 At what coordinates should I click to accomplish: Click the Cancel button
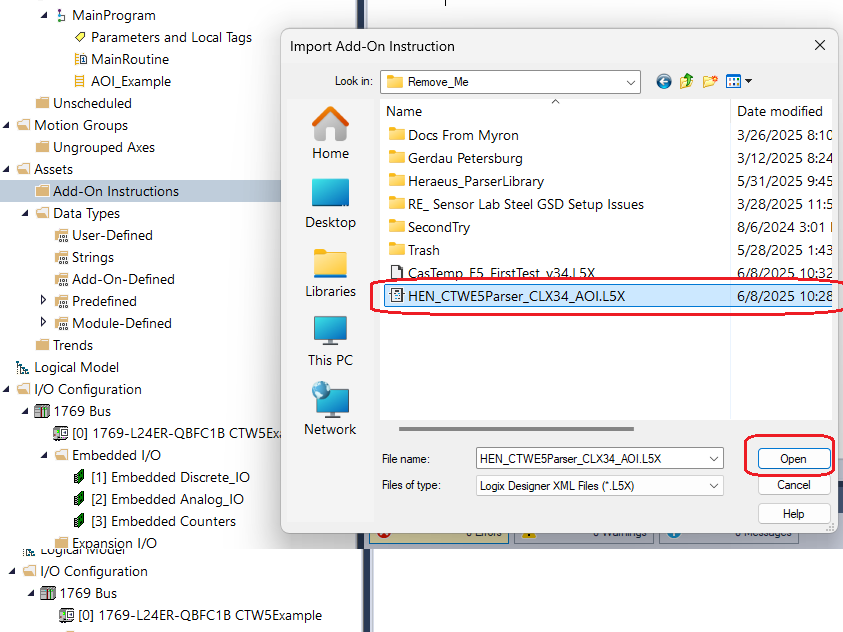click(x=794, y=485)
